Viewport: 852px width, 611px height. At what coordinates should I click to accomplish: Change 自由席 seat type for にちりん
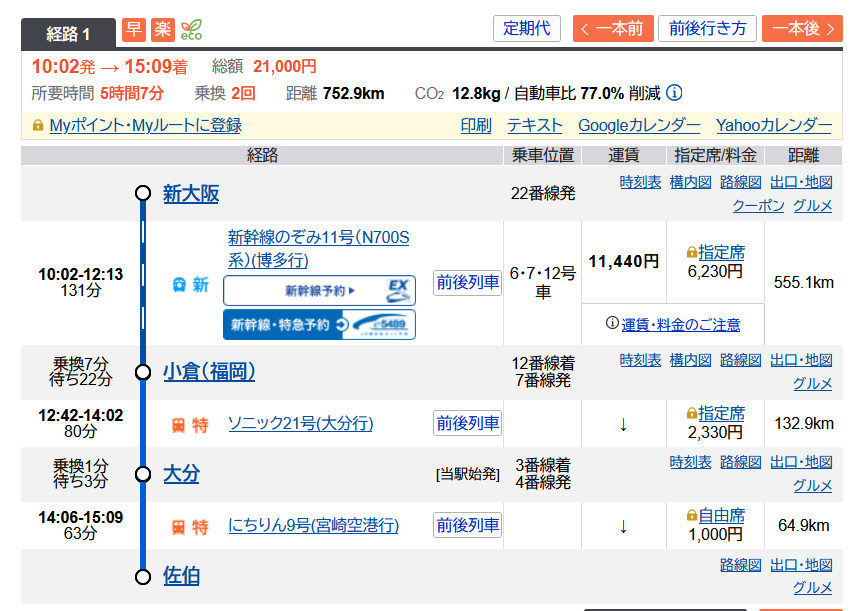(721, 516)
